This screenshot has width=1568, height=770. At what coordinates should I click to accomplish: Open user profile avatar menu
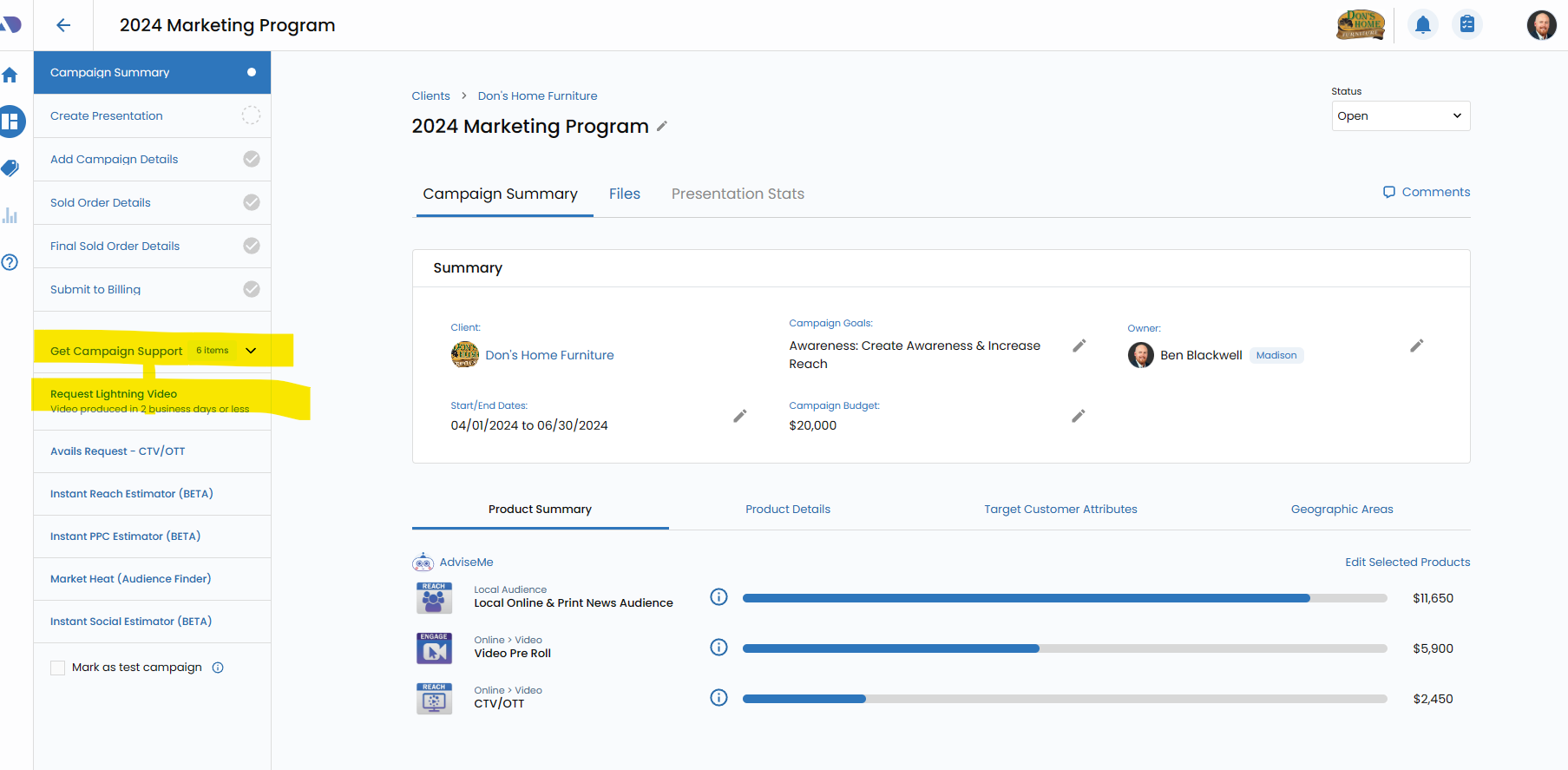[x=1541, y=25]
